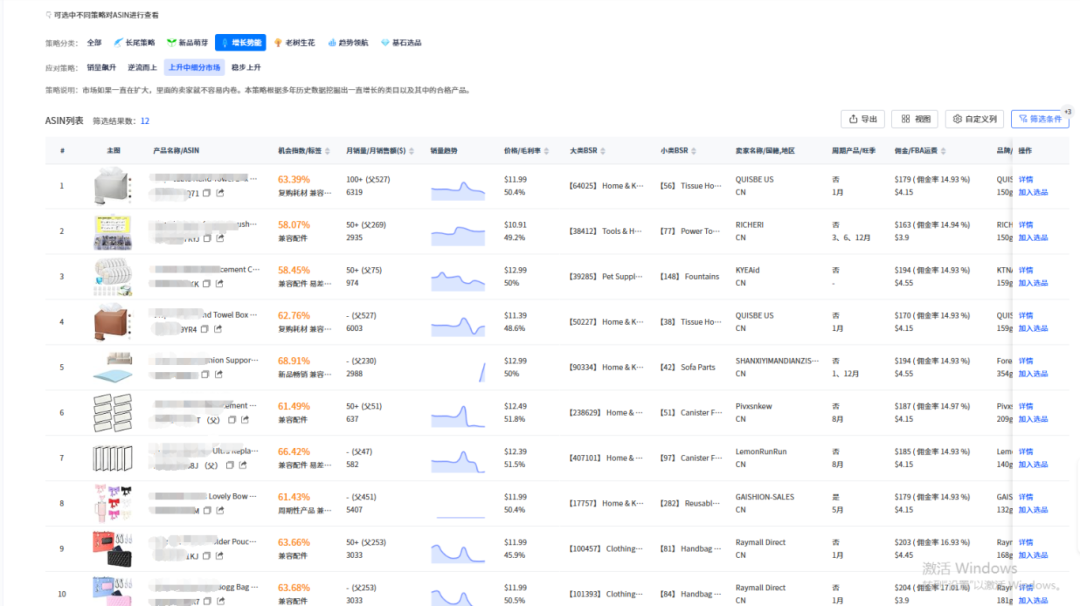Select the 全部 strategy category
Screen dimensions: 1080x606
point(94,43)
